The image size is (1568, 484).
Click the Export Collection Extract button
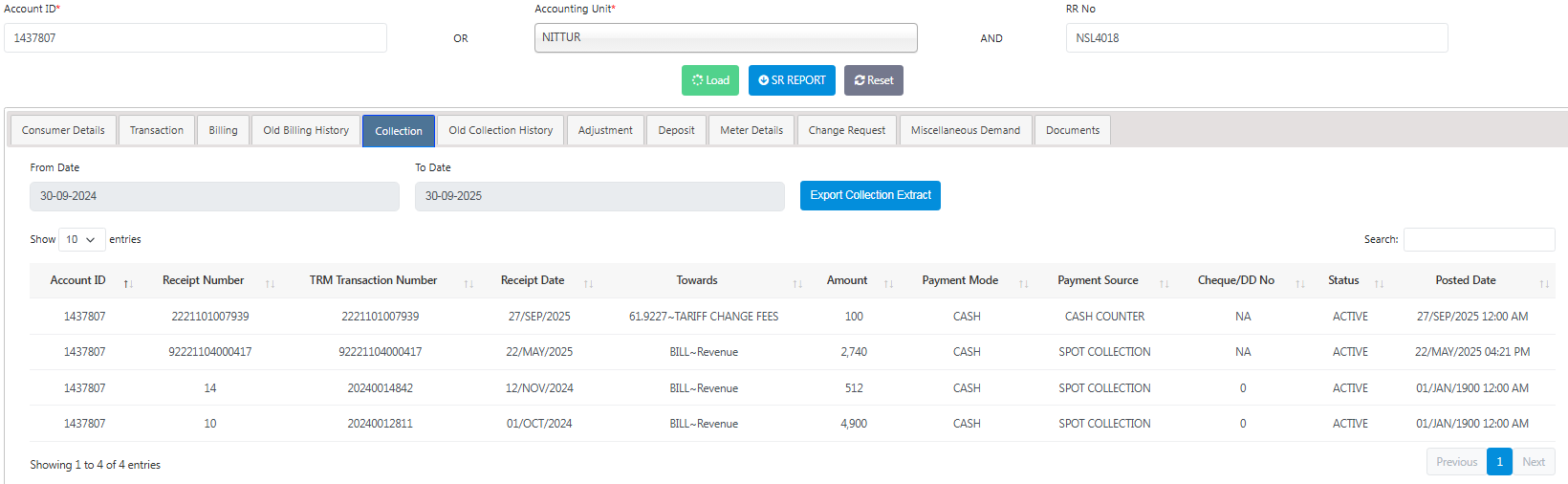click(x=870, y=195)
